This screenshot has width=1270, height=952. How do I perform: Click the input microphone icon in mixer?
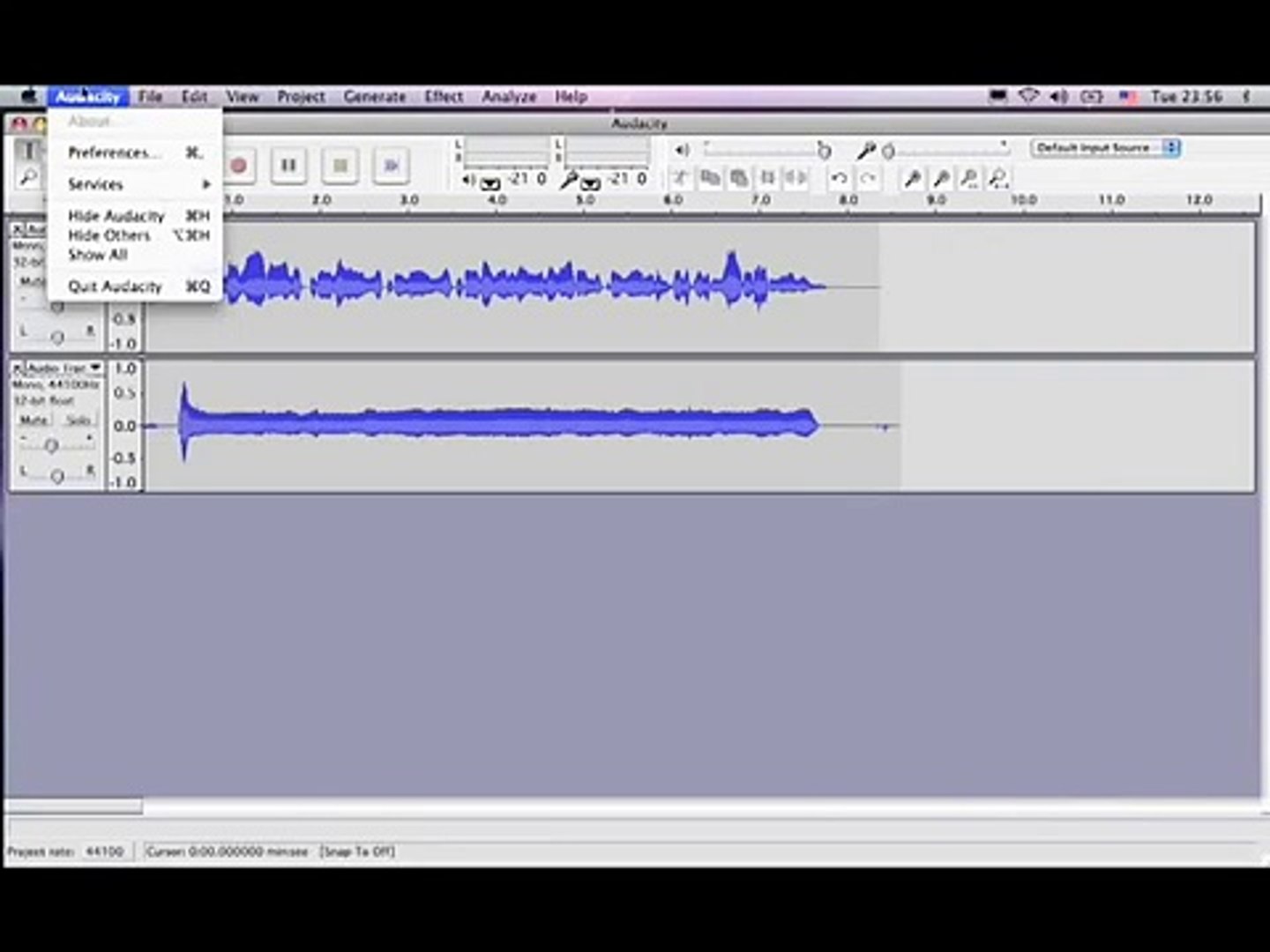[x=866, y=150]
